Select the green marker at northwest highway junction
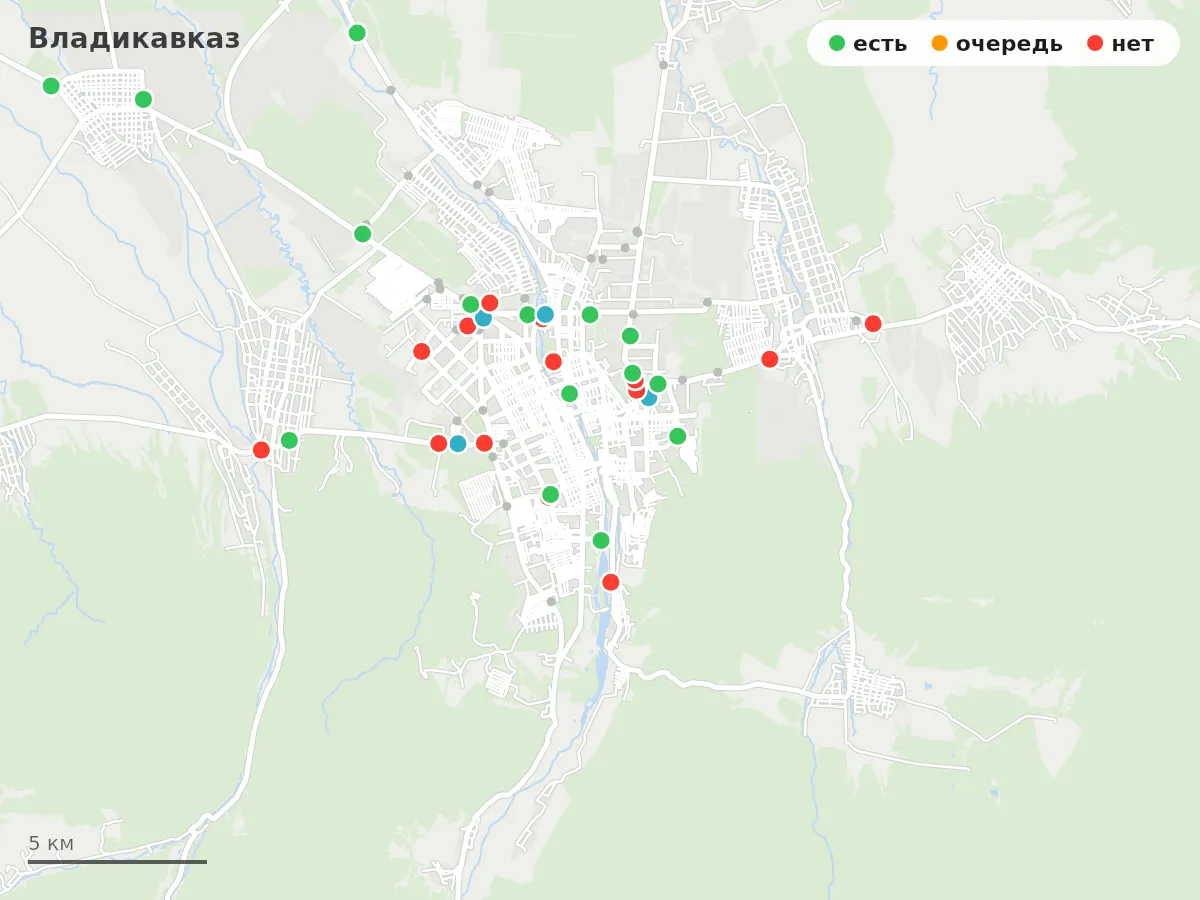This screenshot has height=900, width=1200. click(x=363, y=234)
